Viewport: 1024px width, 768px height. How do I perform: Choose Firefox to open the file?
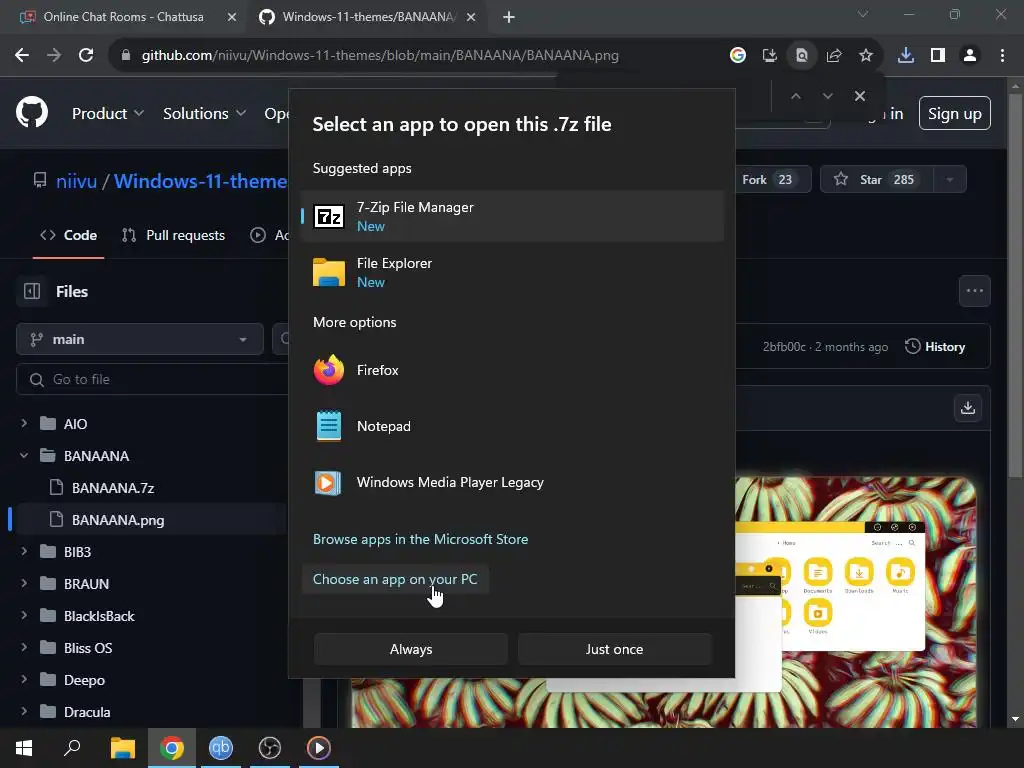point(512,370)
